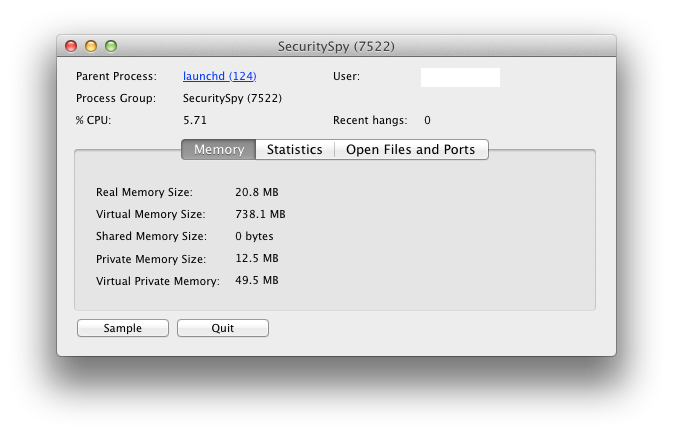The height and width of the screenshot is (435, 673).
Task: Select the Shared Memory Size 0 bytes value
Action: coord(254,236)
